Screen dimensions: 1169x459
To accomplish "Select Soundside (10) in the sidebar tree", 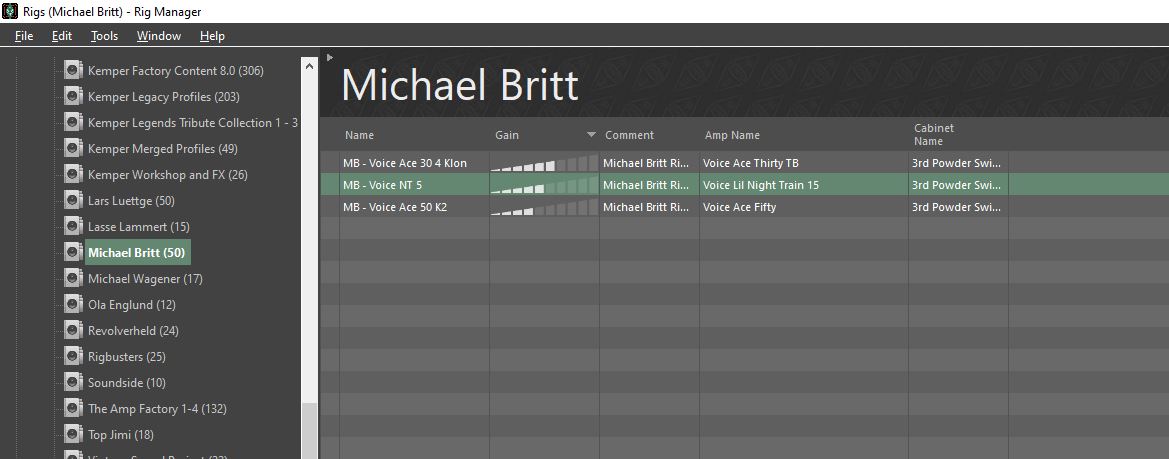I will click(127, 382).
